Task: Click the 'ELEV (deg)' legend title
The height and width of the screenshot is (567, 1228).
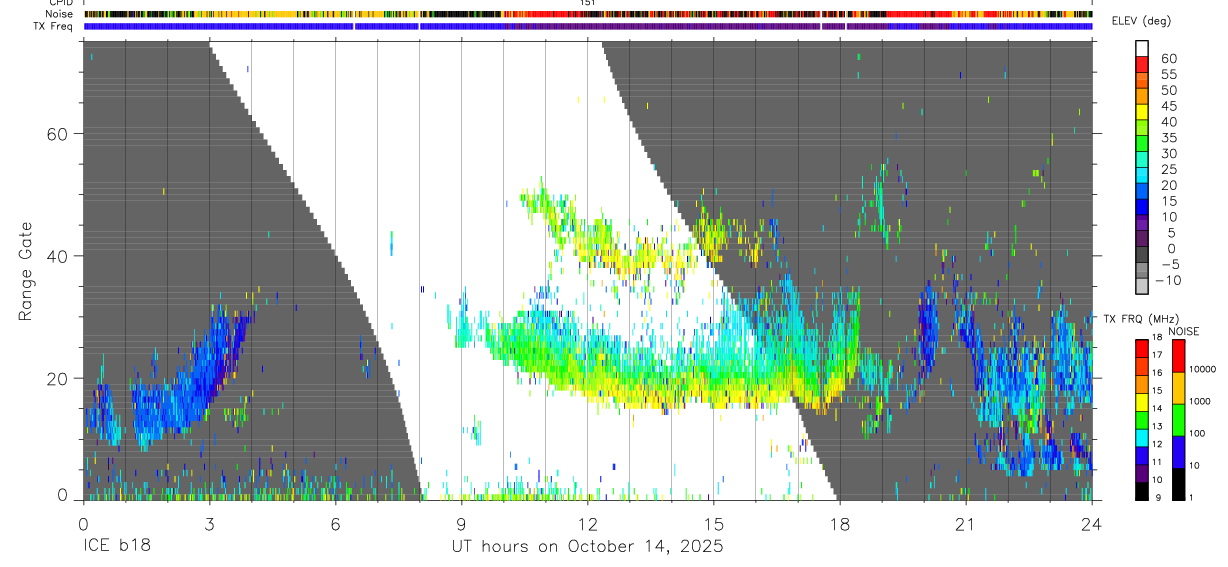Action: click(1142, 21)
